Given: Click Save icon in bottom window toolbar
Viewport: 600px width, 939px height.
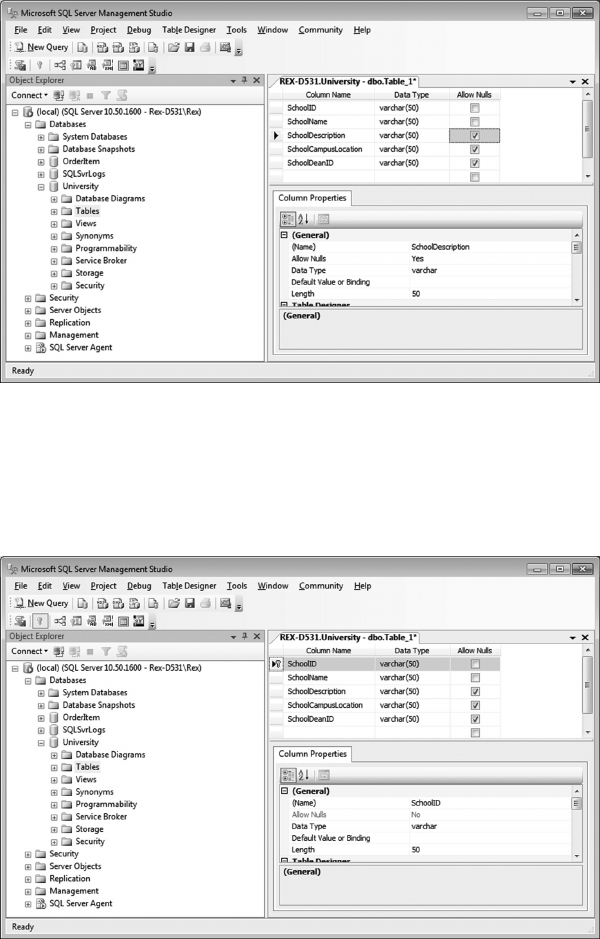Looking at the screenshot, I should [x=189, y=603].
